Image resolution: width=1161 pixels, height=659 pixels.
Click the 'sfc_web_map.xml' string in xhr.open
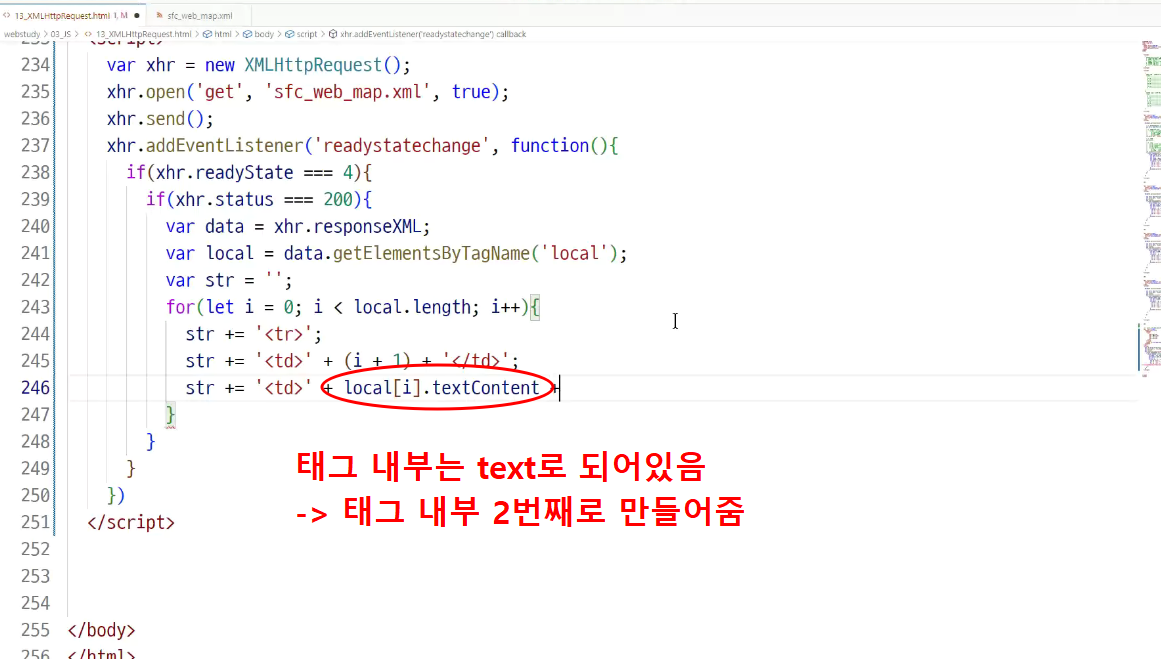(347, 92)
